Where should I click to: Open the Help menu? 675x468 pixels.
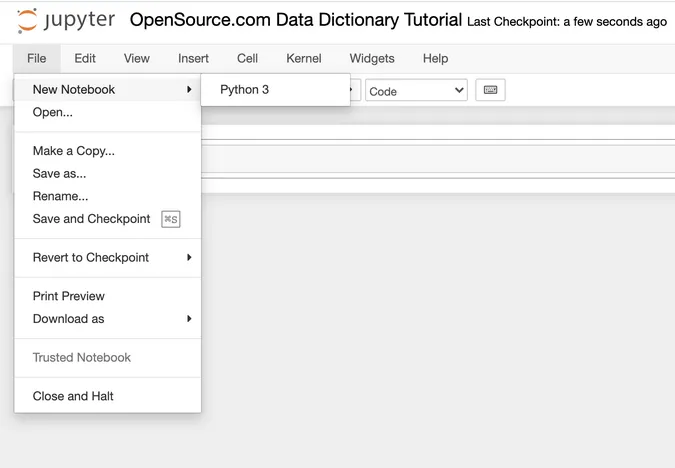pyautogui.click(x=435, y=58)
